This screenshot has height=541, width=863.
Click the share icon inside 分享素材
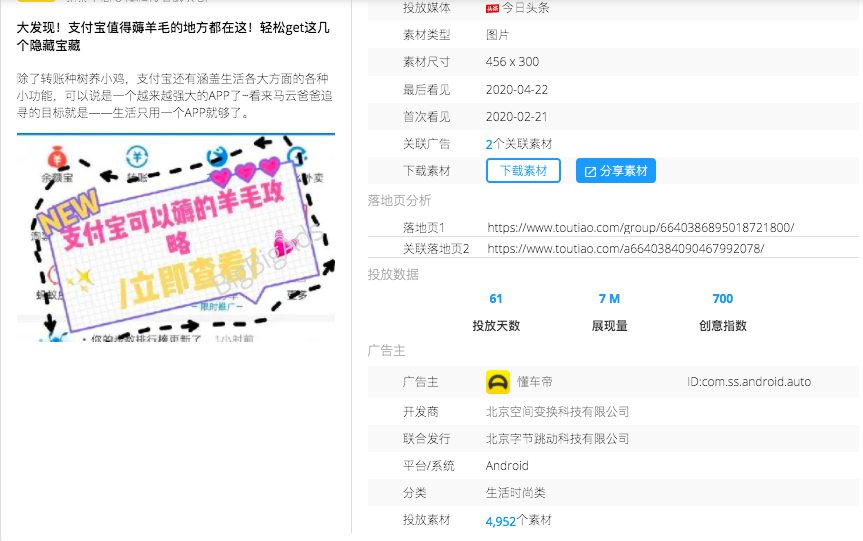pos(590,172)
